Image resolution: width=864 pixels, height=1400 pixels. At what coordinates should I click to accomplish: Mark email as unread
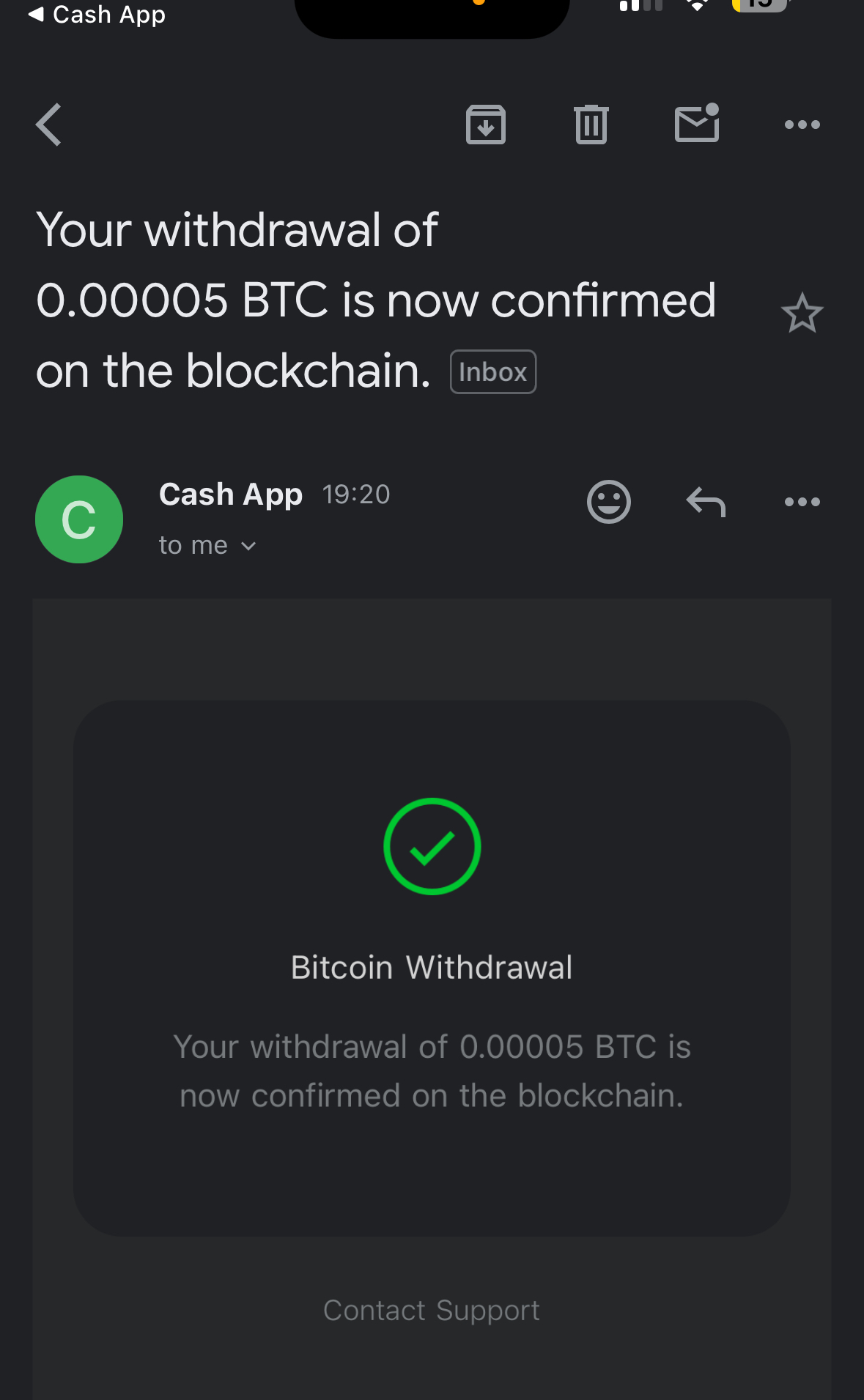(x=696, y=123)
